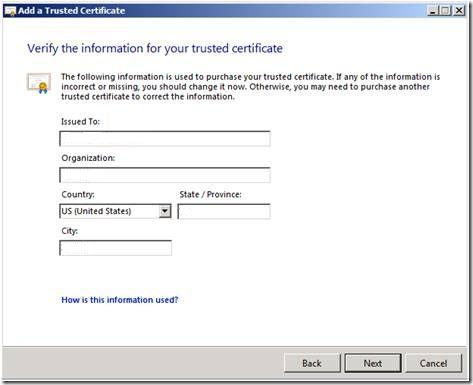473x385 pixels.
Task: Close the Add a Trusted Certificate dialog
Action: click(x=459, y=11)
